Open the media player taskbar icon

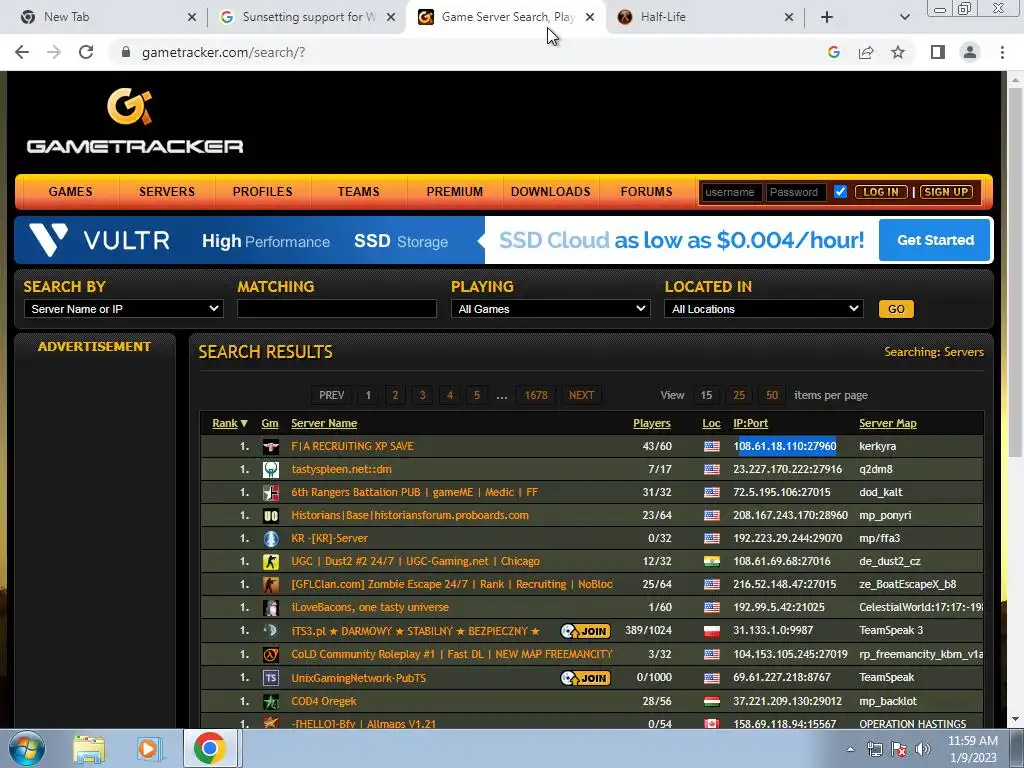[x=150, y=749]
